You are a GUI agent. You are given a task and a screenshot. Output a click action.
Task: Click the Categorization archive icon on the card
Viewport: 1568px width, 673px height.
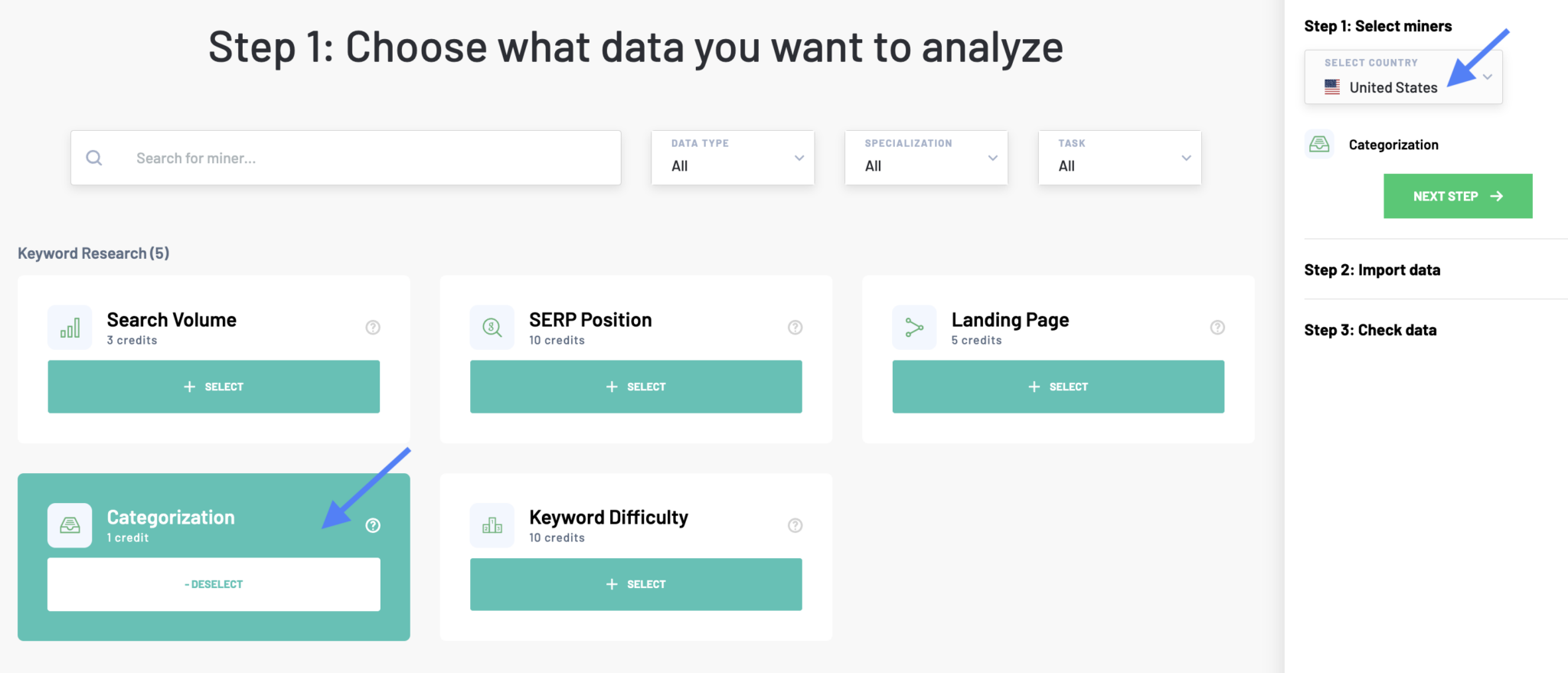pyautogui.click(x=70, y=525)
